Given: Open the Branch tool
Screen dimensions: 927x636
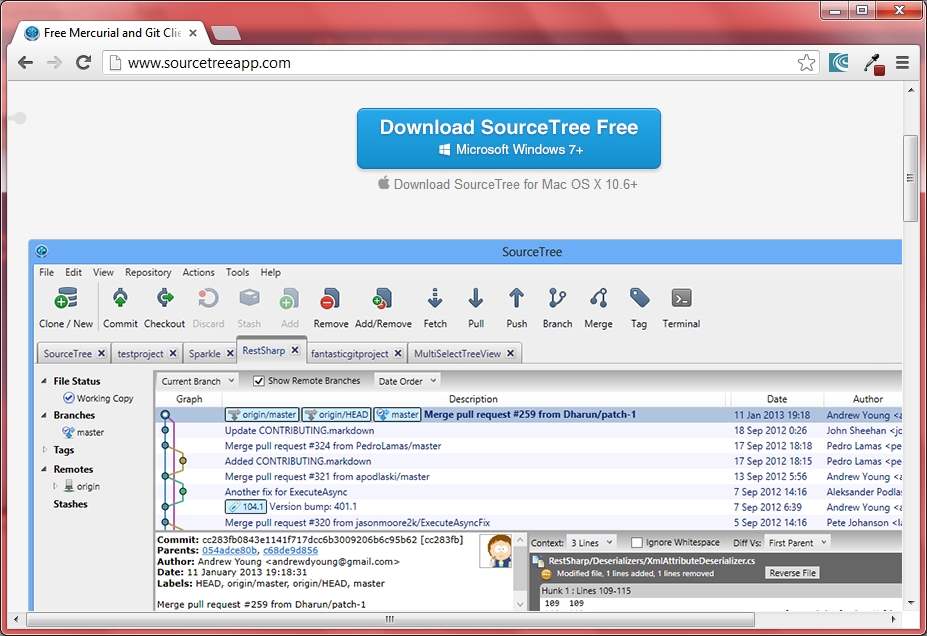Looking at the screenshot, I should click(x=557, y=305).
